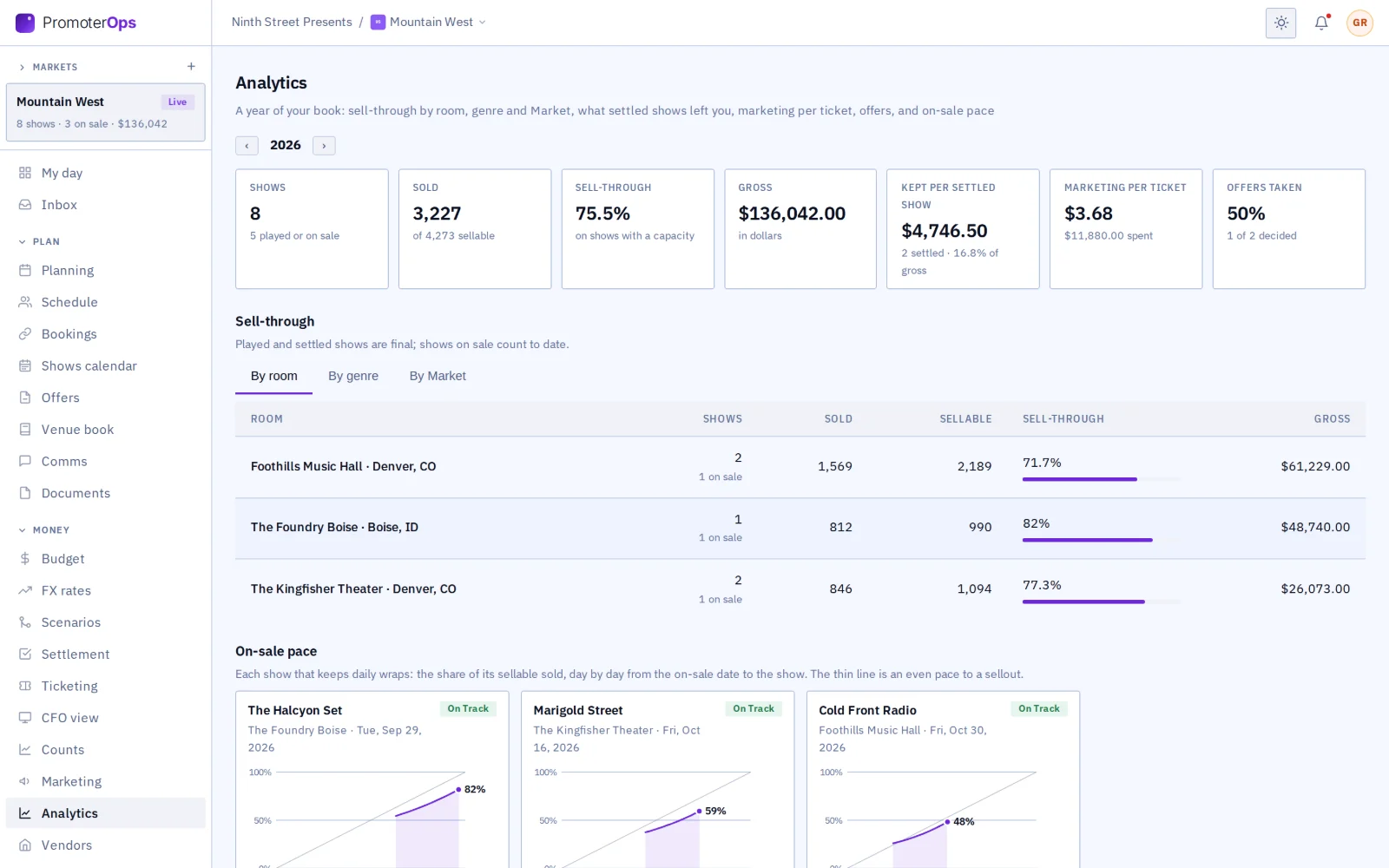The width and height of the screenshot is (1389, 868).
Task: Go to previous year 2025
Action: pos(247,146)
